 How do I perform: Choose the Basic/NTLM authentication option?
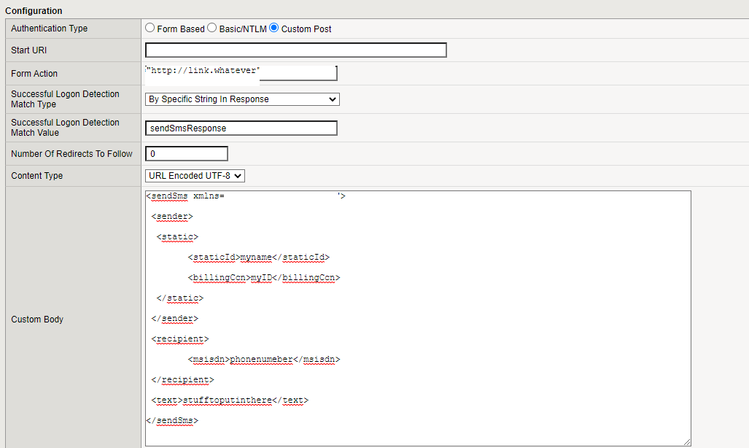pos(211,29)
